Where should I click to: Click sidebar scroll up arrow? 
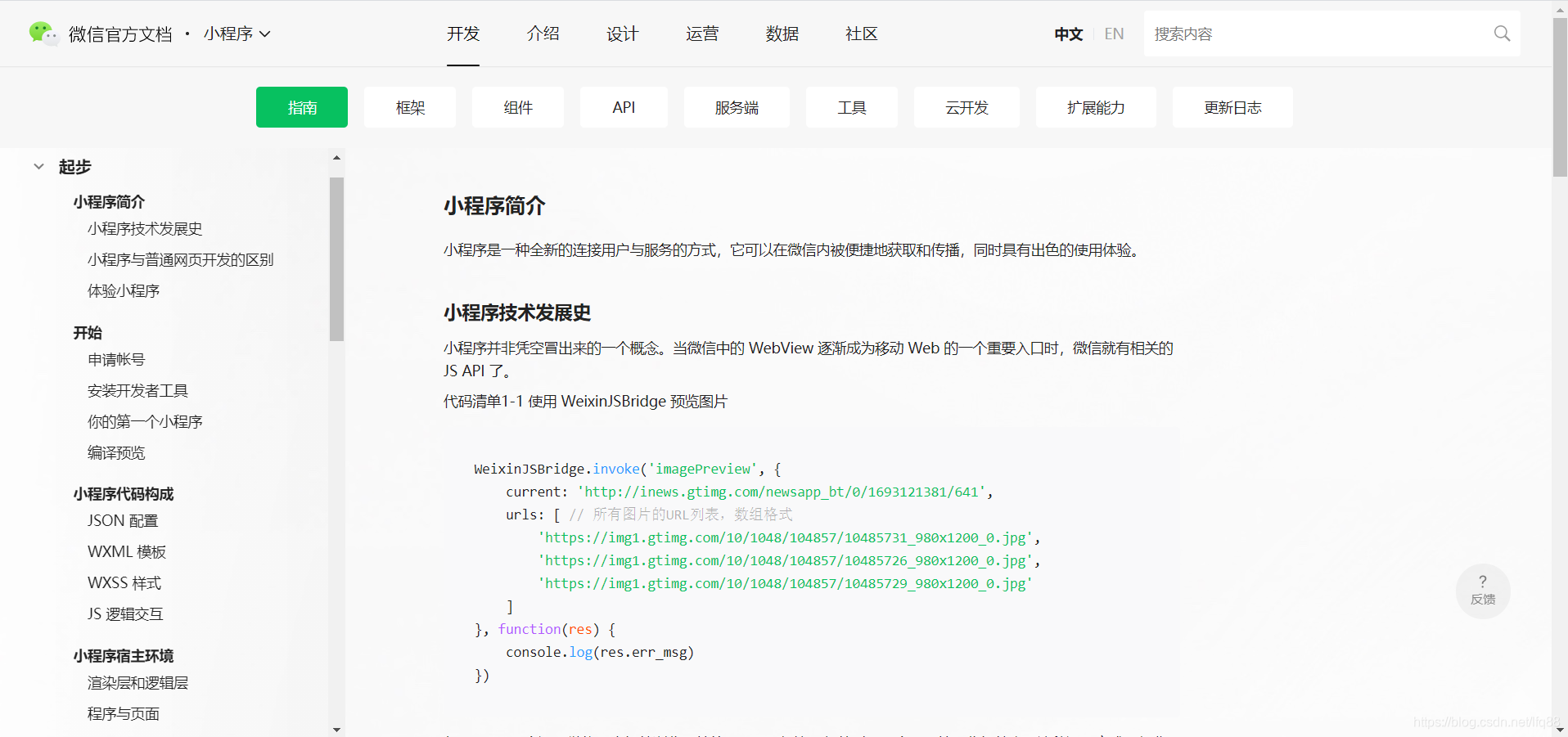pyautogui.click(x=336, y=157)
